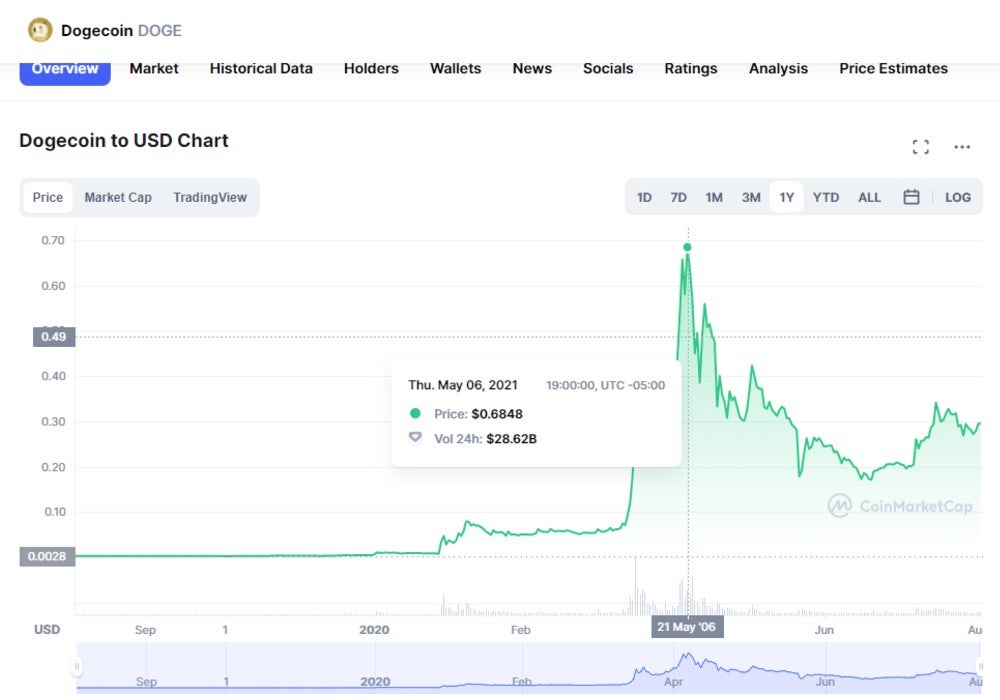Image resolution: width=1000 pixels, height=700 pixels.
Task: Set chart range to 7D
Action: tap(679, 198)
